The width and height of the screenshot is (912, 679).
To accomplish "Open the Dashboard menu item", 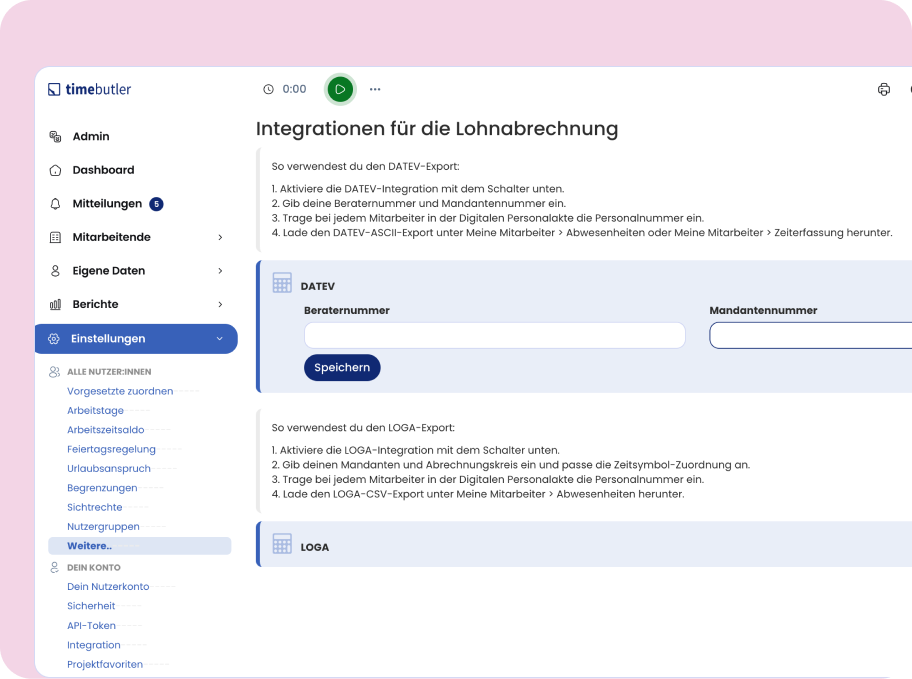I will (104, 170).
